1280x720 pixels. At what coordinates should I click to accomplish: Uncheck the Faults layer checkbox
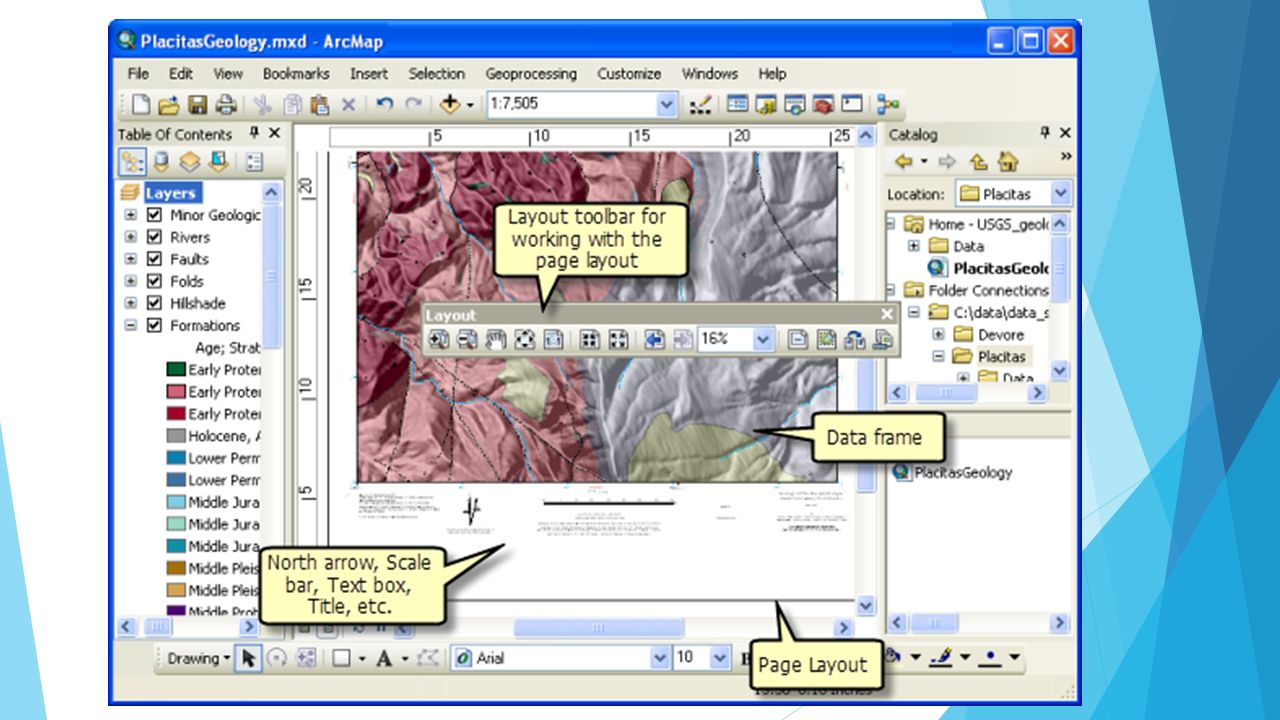tap(154, 259)
